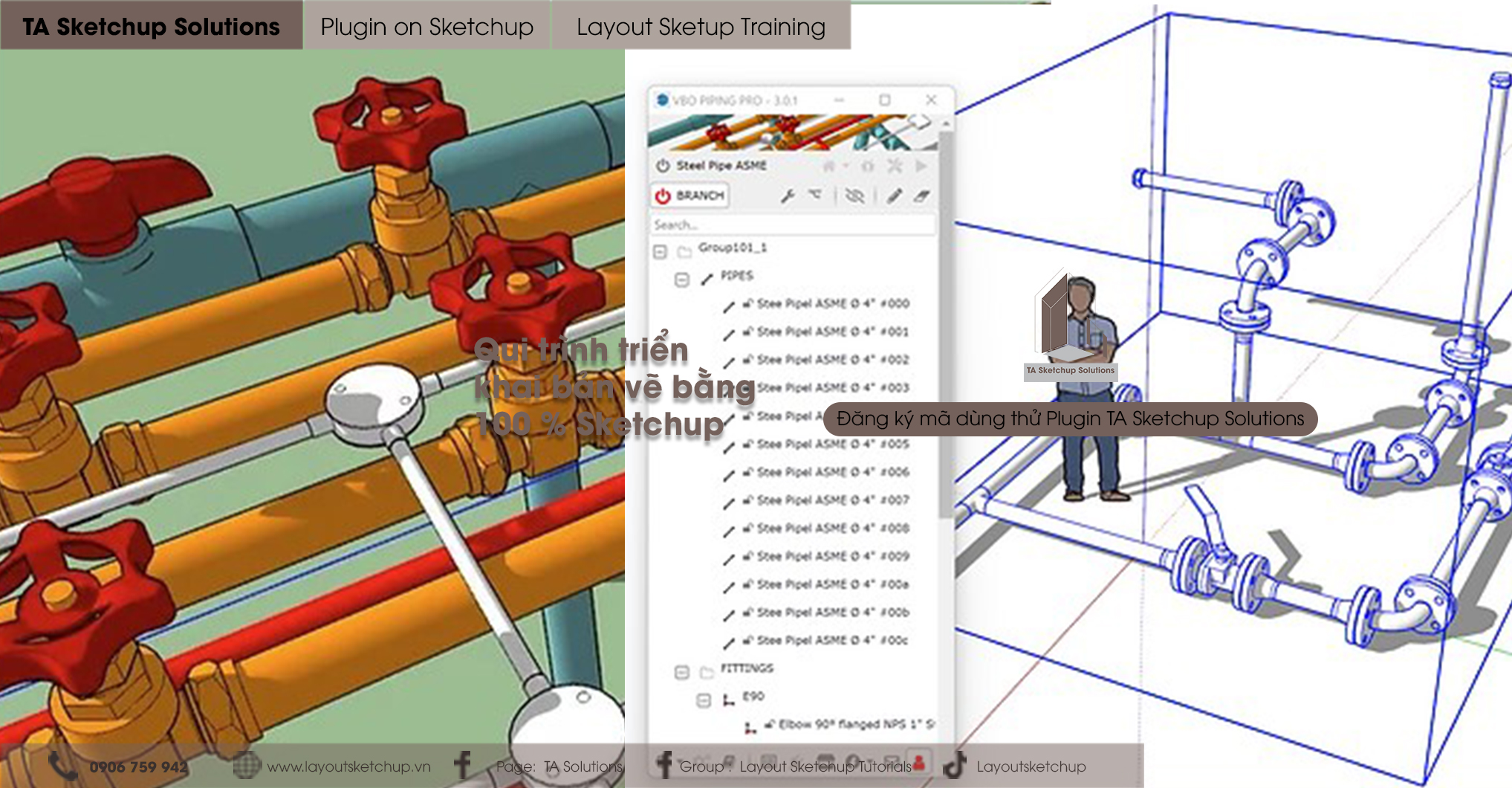Viewport: 1512px width, 788px height.
Task: Open the Layoutsketchup TikTok link
Action: click(x=1031, y=766)
